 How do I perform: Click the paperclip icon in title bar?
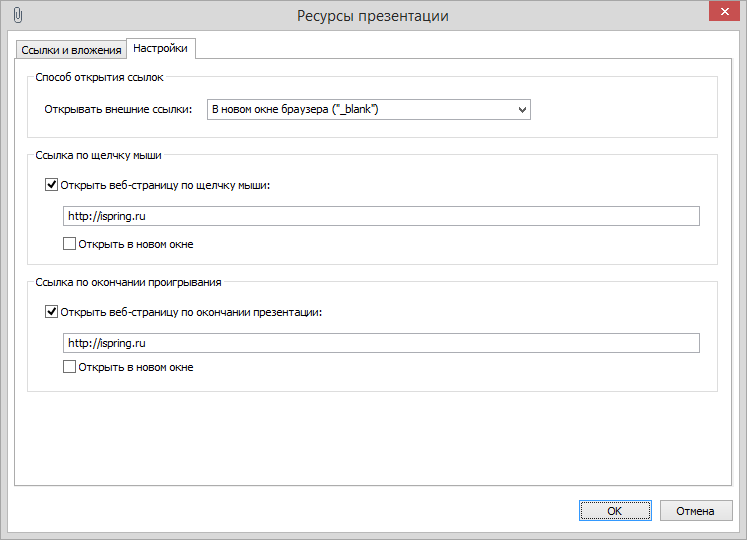(18, 15)
